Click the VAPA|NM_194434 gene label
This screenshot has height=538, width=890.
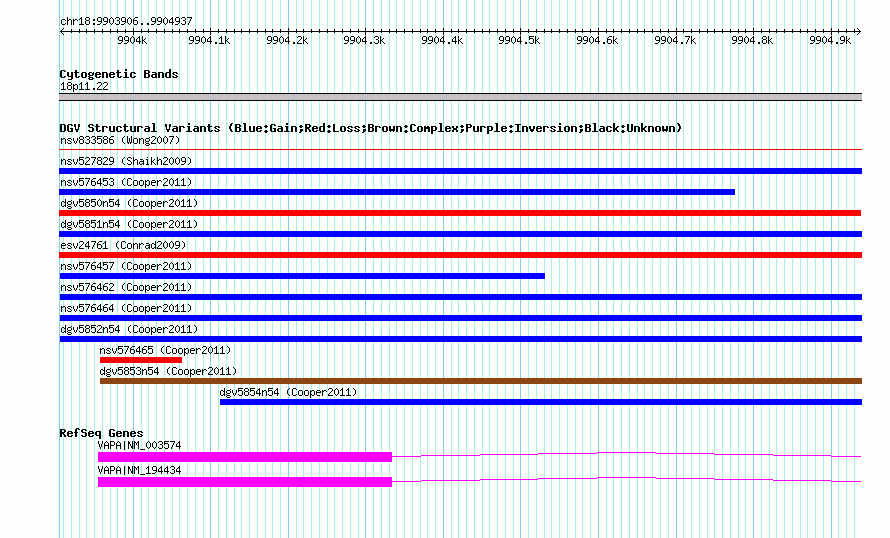[140, 470]
